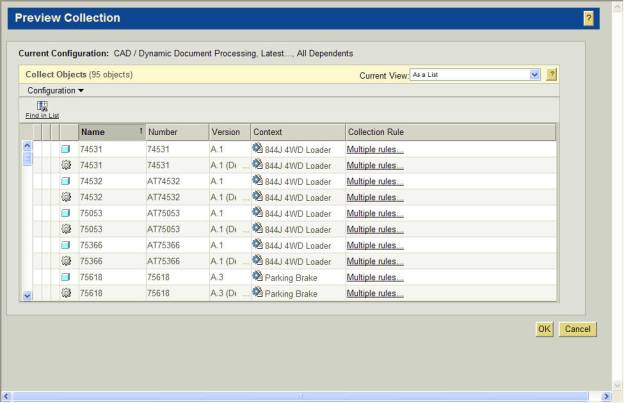Click the Find in List toolbar icon

click(42, 106)
